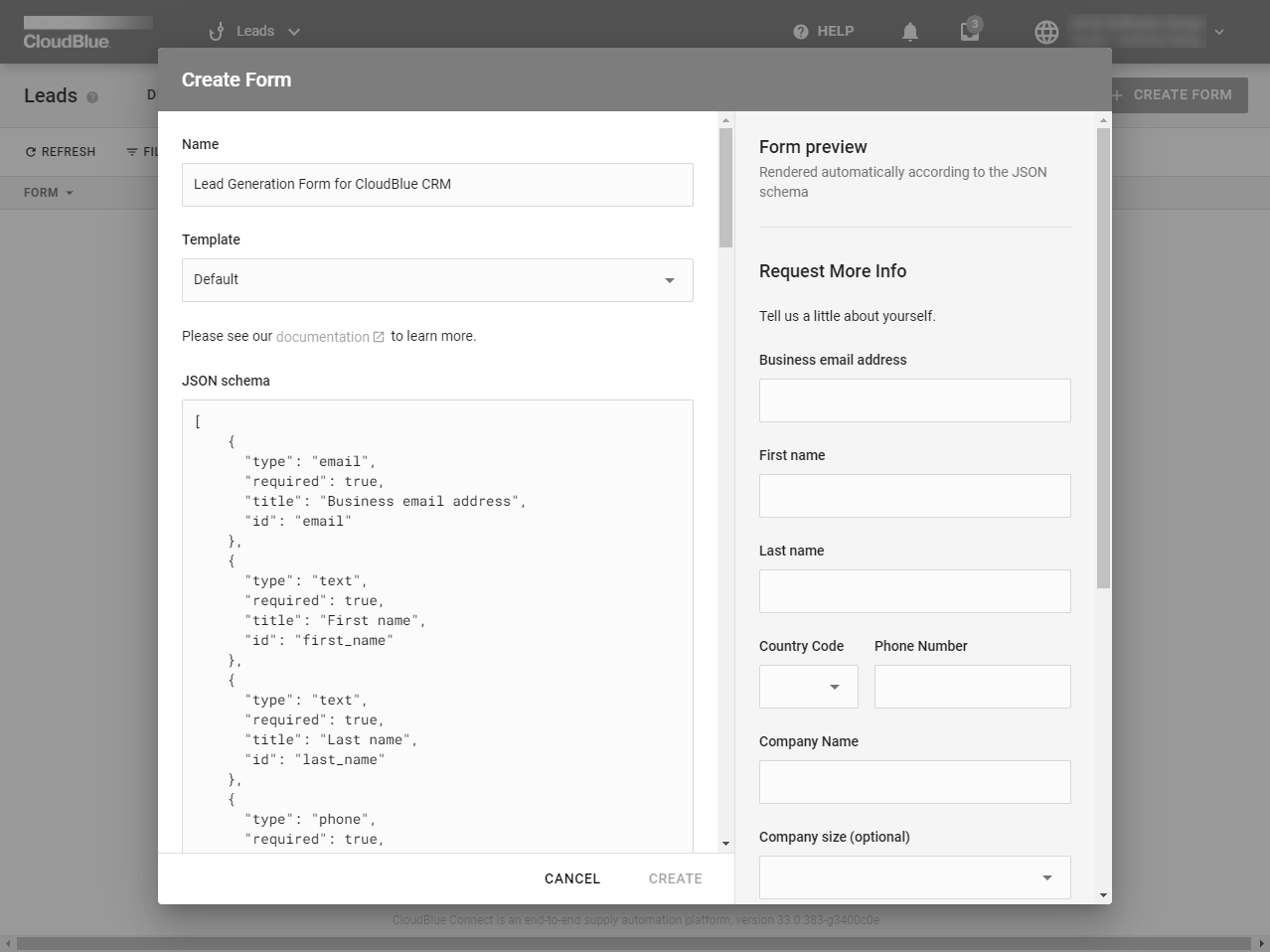Open the HELP menu

[824, 32]
